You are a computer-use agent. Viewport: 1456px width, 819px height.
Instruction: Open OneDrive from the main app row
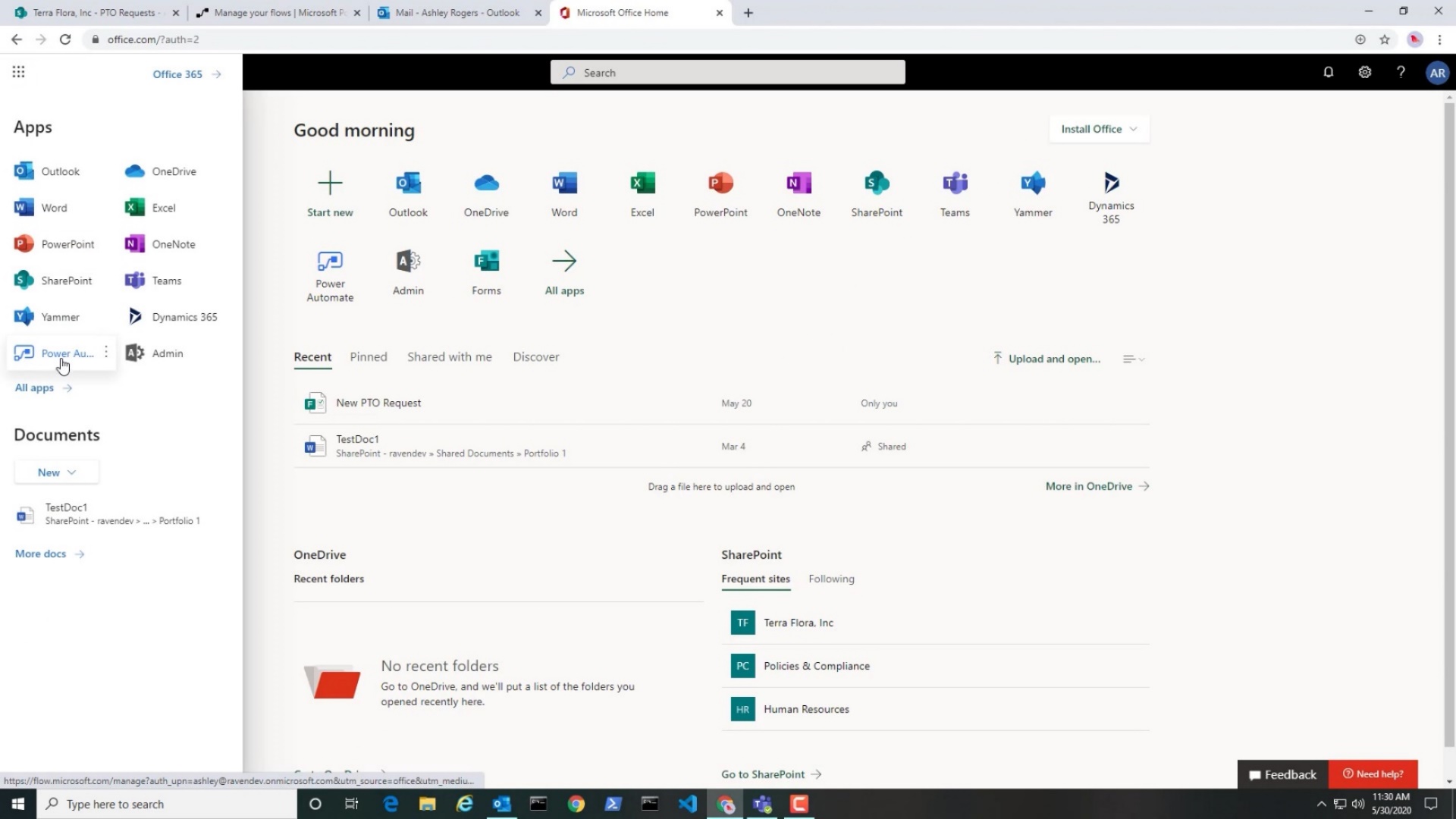[x=486, y=194]
